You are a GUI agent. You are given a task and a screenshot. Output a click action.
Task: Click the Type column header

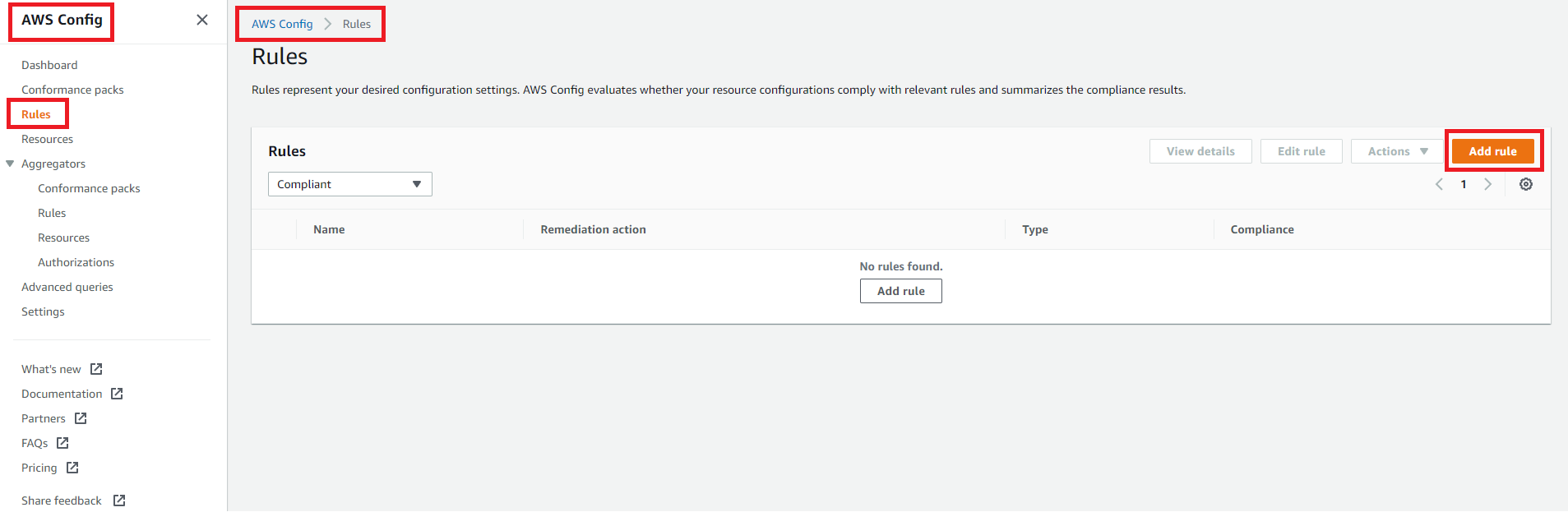[x=1035, y=229]
